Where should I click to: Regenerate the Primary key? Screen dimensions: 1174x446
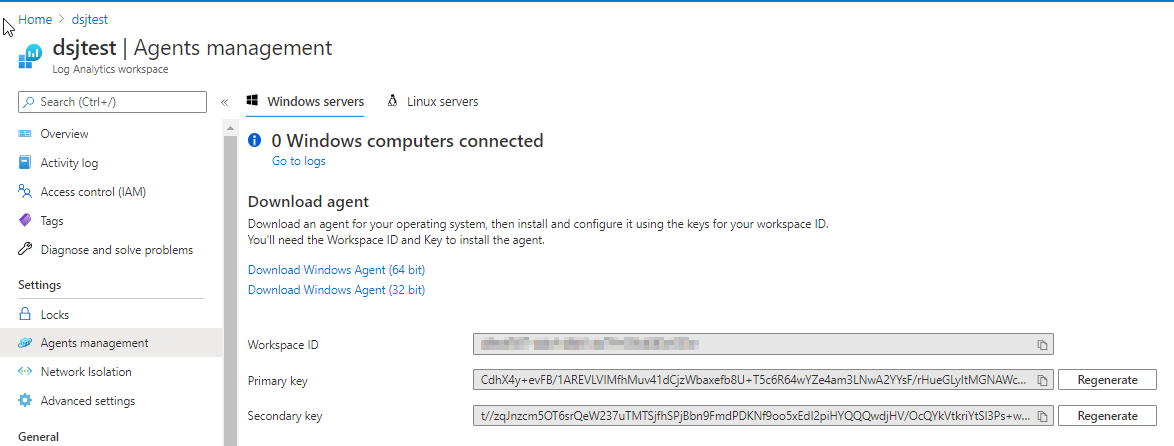1107,380
